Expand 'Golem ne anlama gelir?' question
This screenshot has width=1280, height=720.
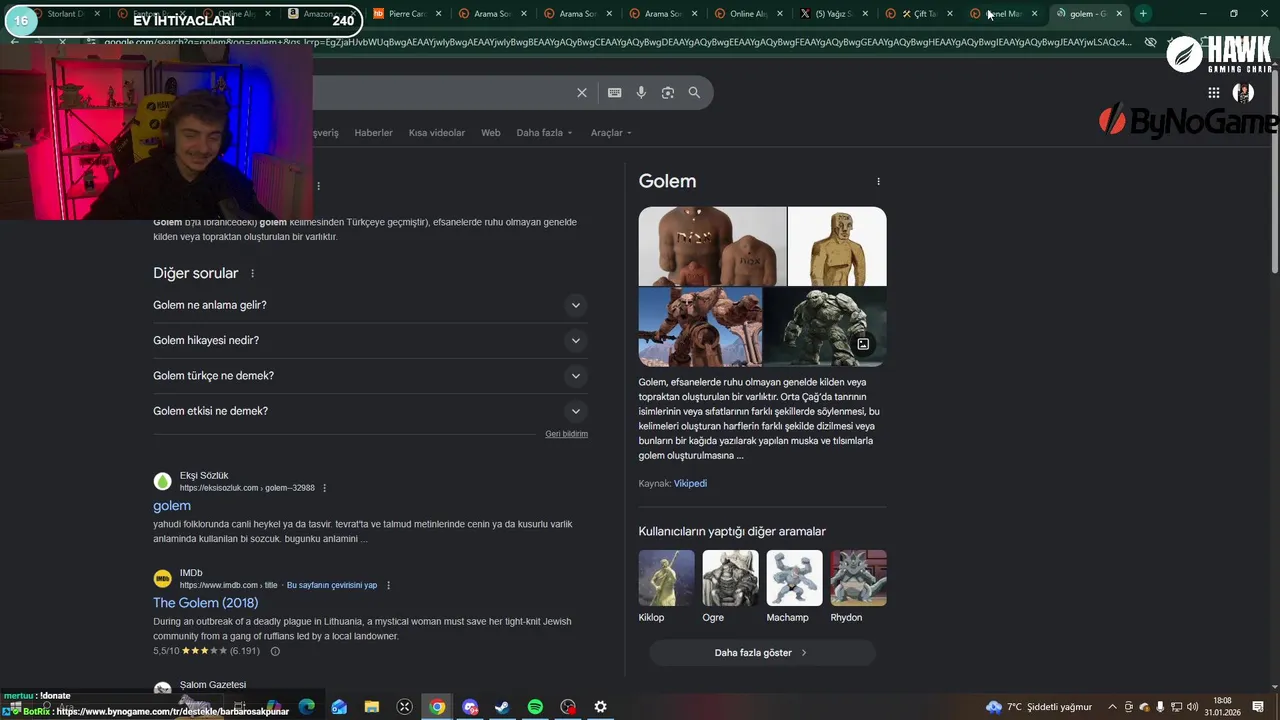(370, 305)
